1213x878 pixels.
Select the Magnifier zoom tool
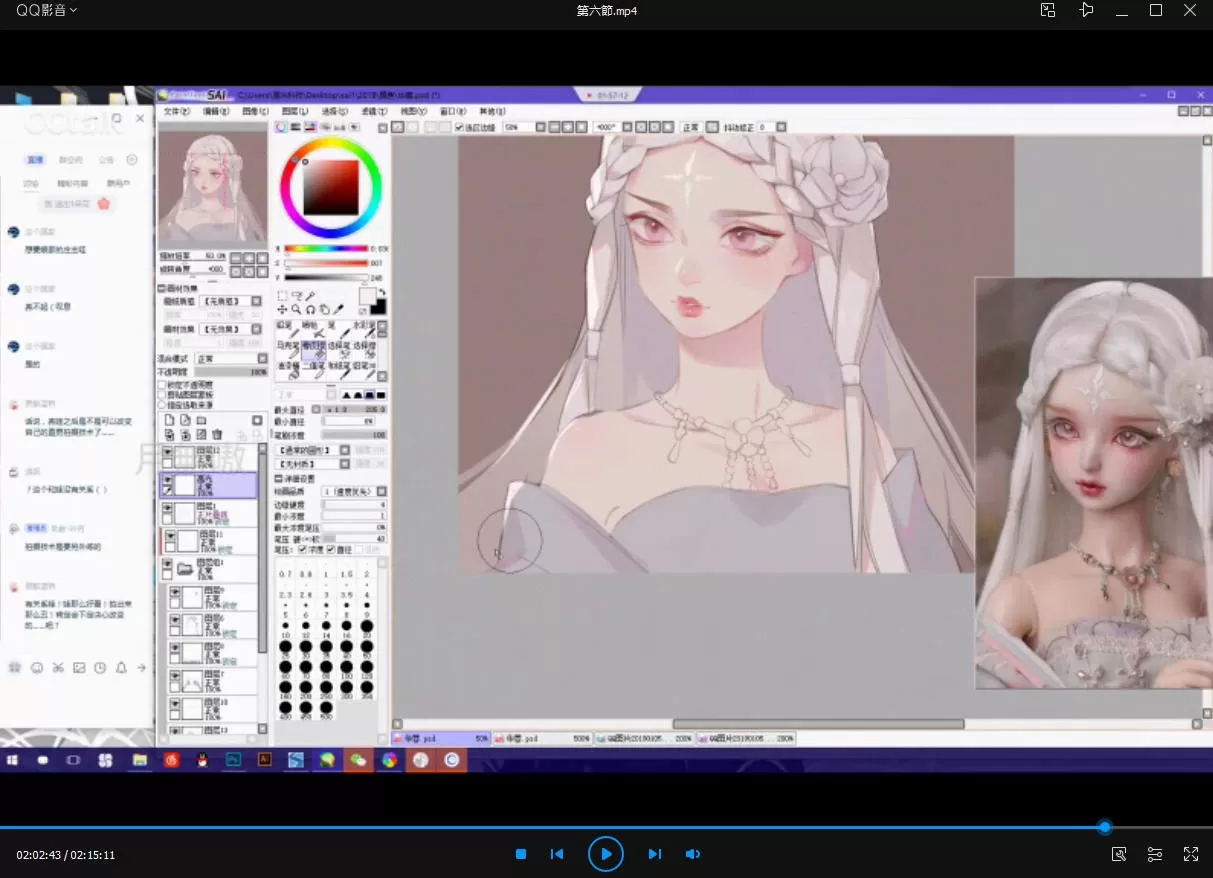297,308
